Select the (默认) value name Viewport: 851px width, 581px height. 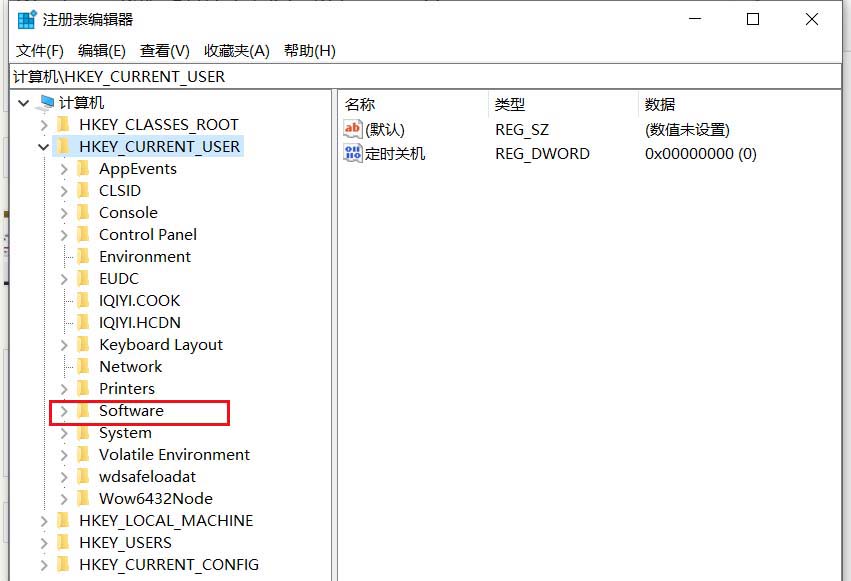(385, 130)
